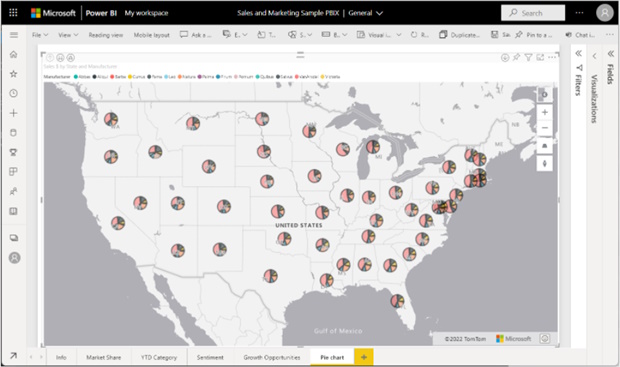
Task: Toggle map pitch tilt control
Action: [x=544, y=146]
